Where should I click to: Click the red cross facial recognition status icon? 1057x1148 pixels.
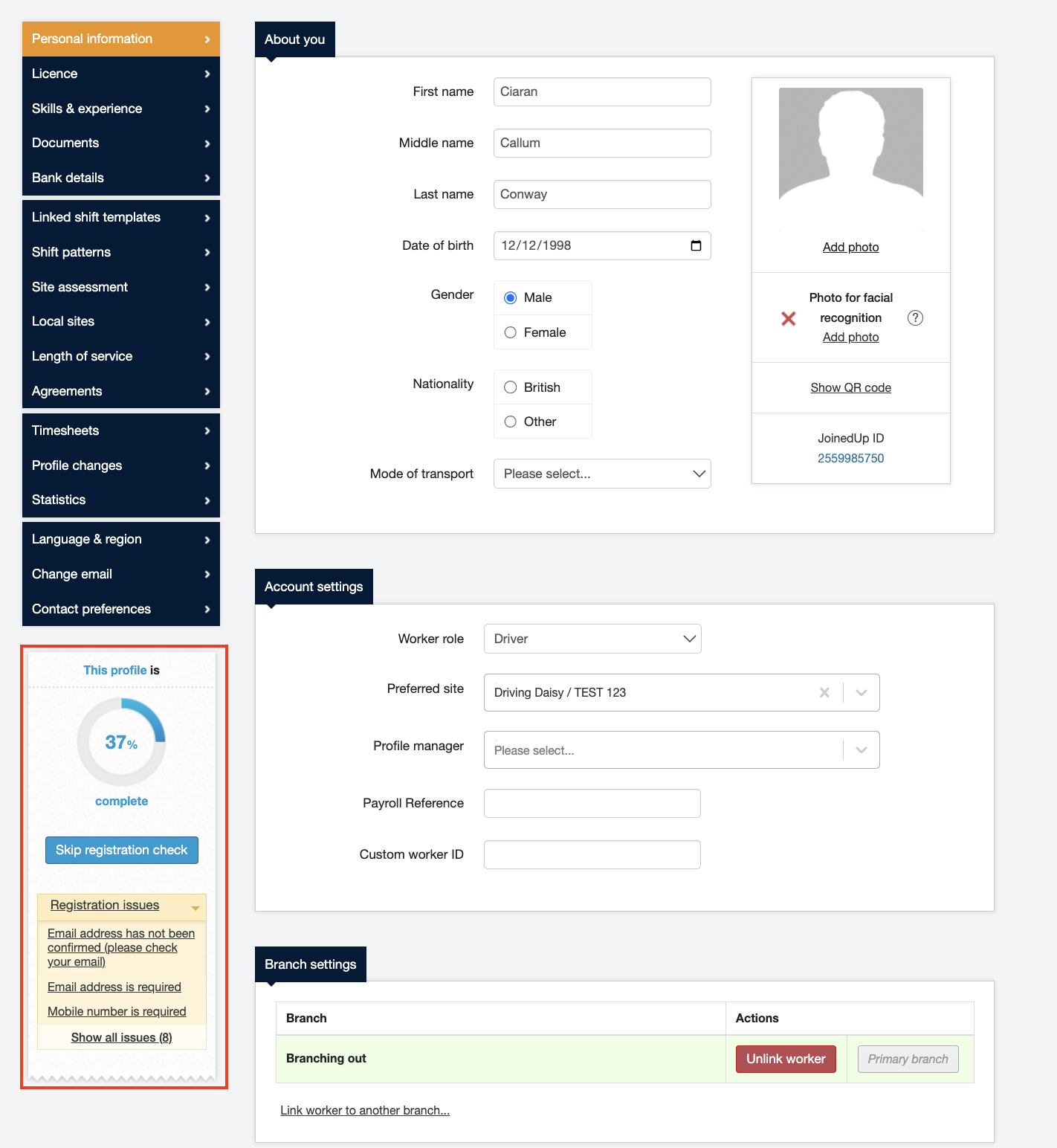tap(789, 318)
